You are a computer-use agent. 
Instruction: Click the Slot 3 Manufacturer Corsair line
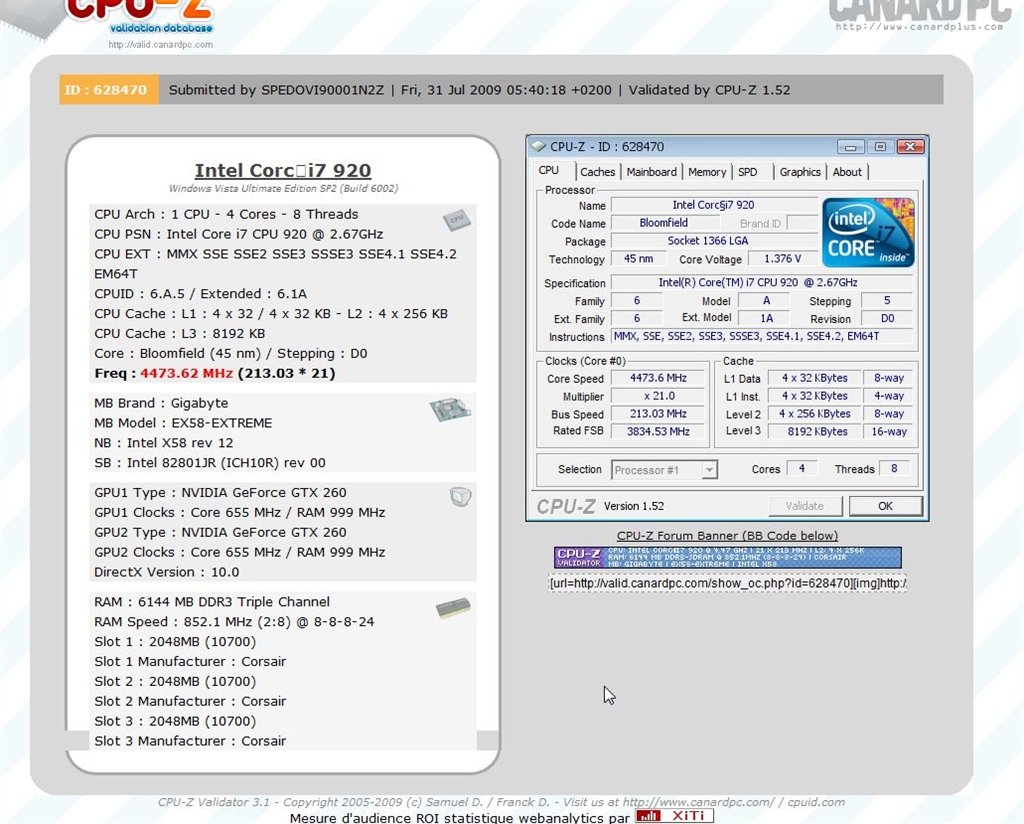pyautogui.click(x=190, y=741)
